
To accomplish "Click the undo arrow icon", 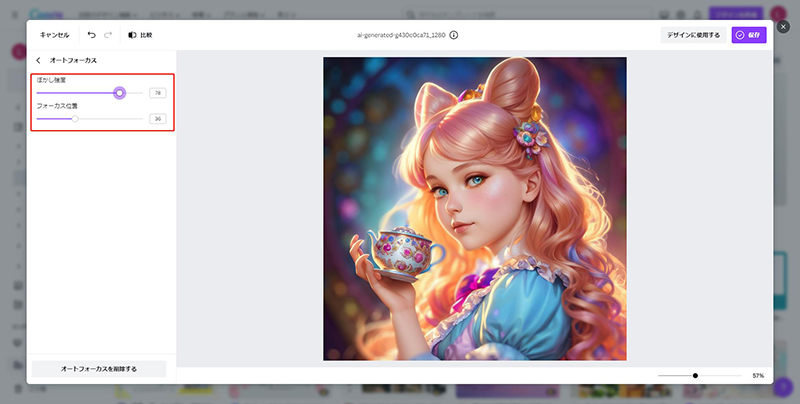I will point(91,34).
